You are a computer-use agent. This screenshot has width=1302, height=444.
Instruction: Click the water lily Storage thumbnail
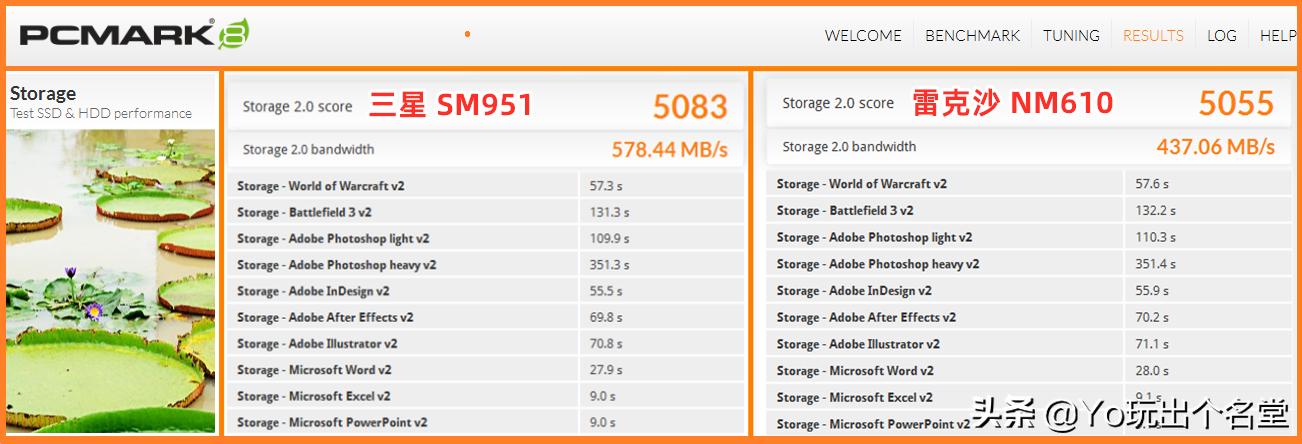pyautogui.click(x=110, y=280)
